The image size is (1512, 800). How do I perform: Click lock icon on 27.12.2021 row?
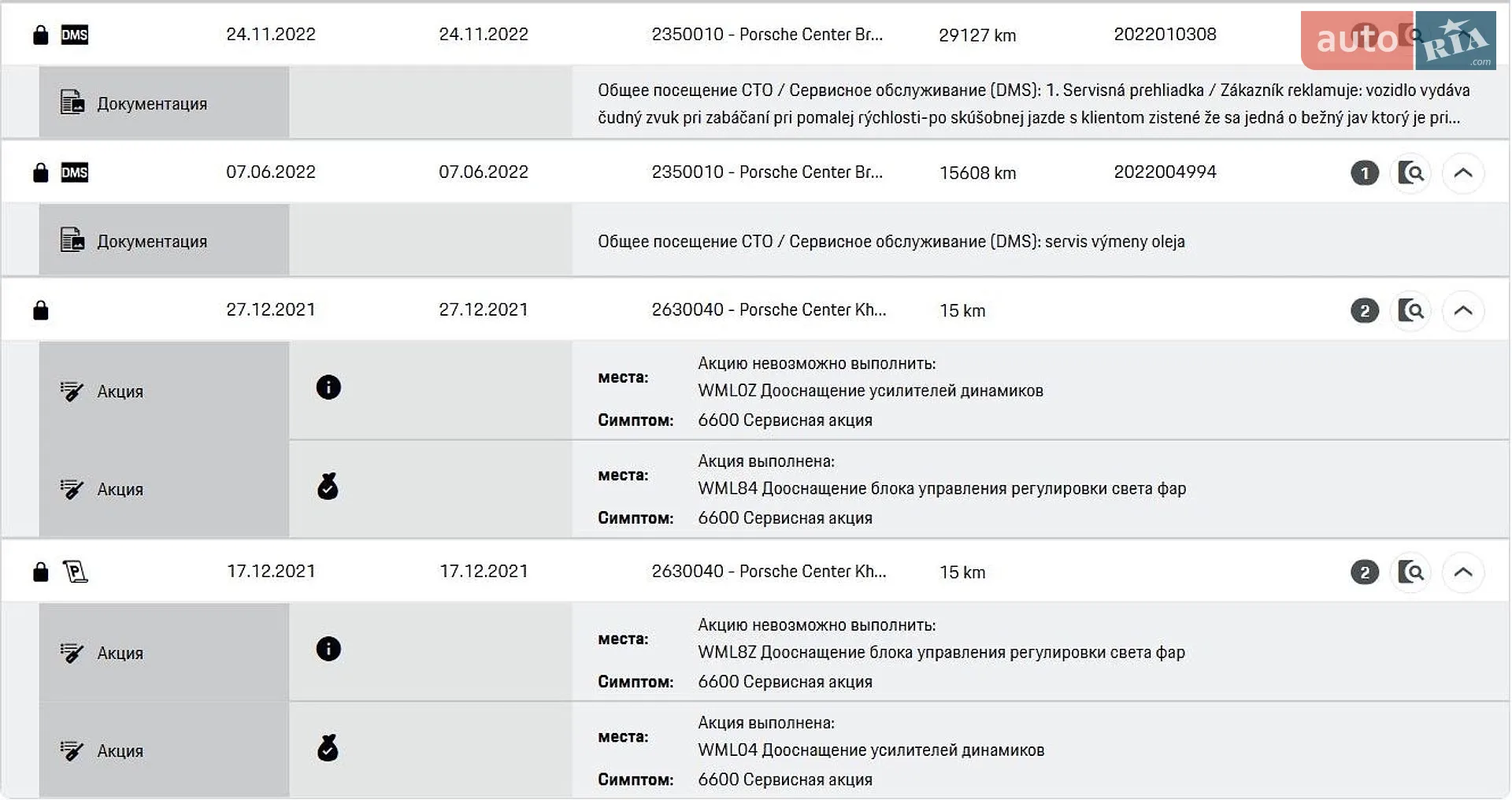coord(41,310)
